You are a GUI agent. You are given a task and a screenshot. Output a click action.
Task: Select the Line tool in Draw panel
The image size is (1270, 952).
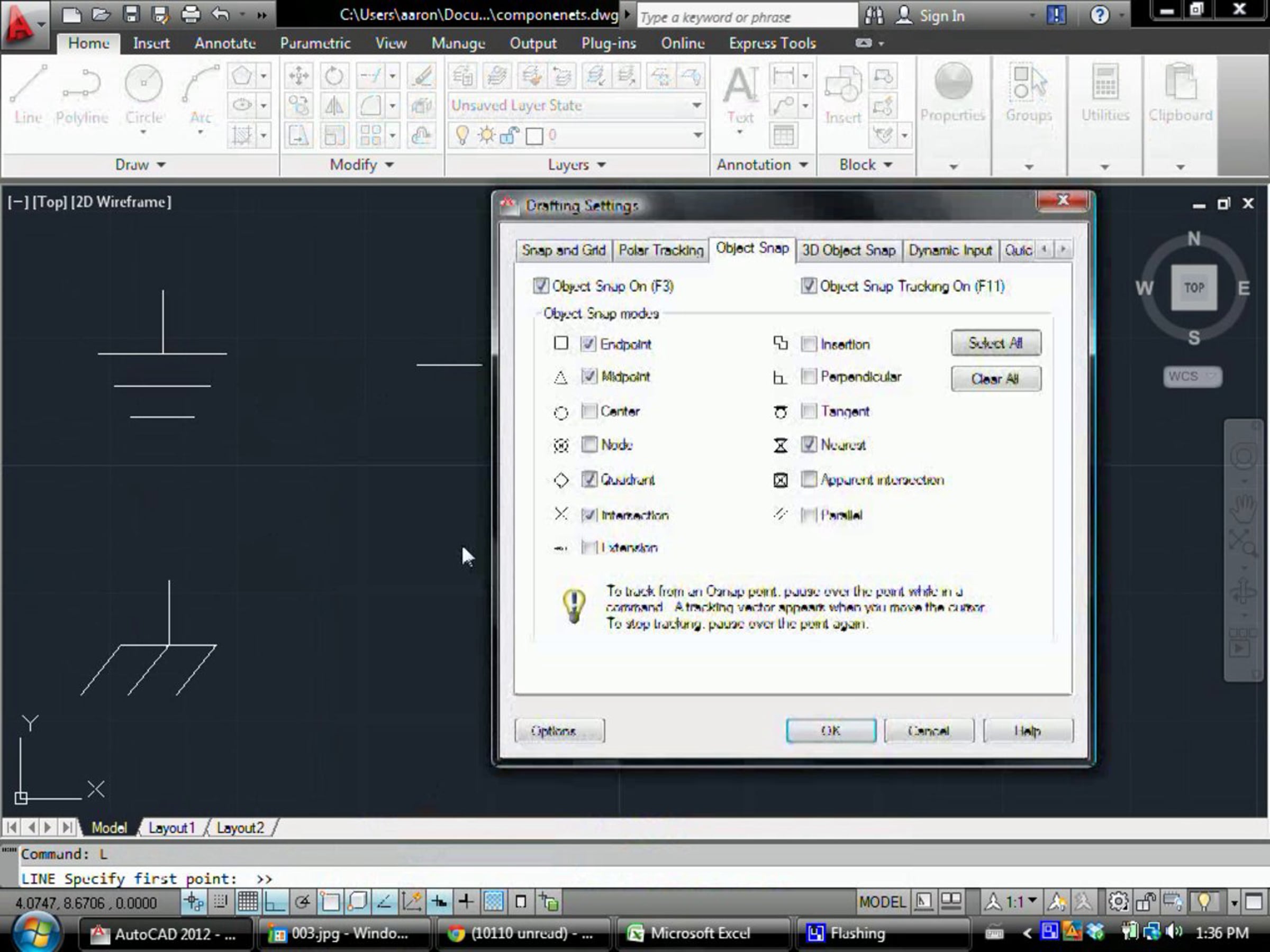pyautogui.click(x=28, y=95)
